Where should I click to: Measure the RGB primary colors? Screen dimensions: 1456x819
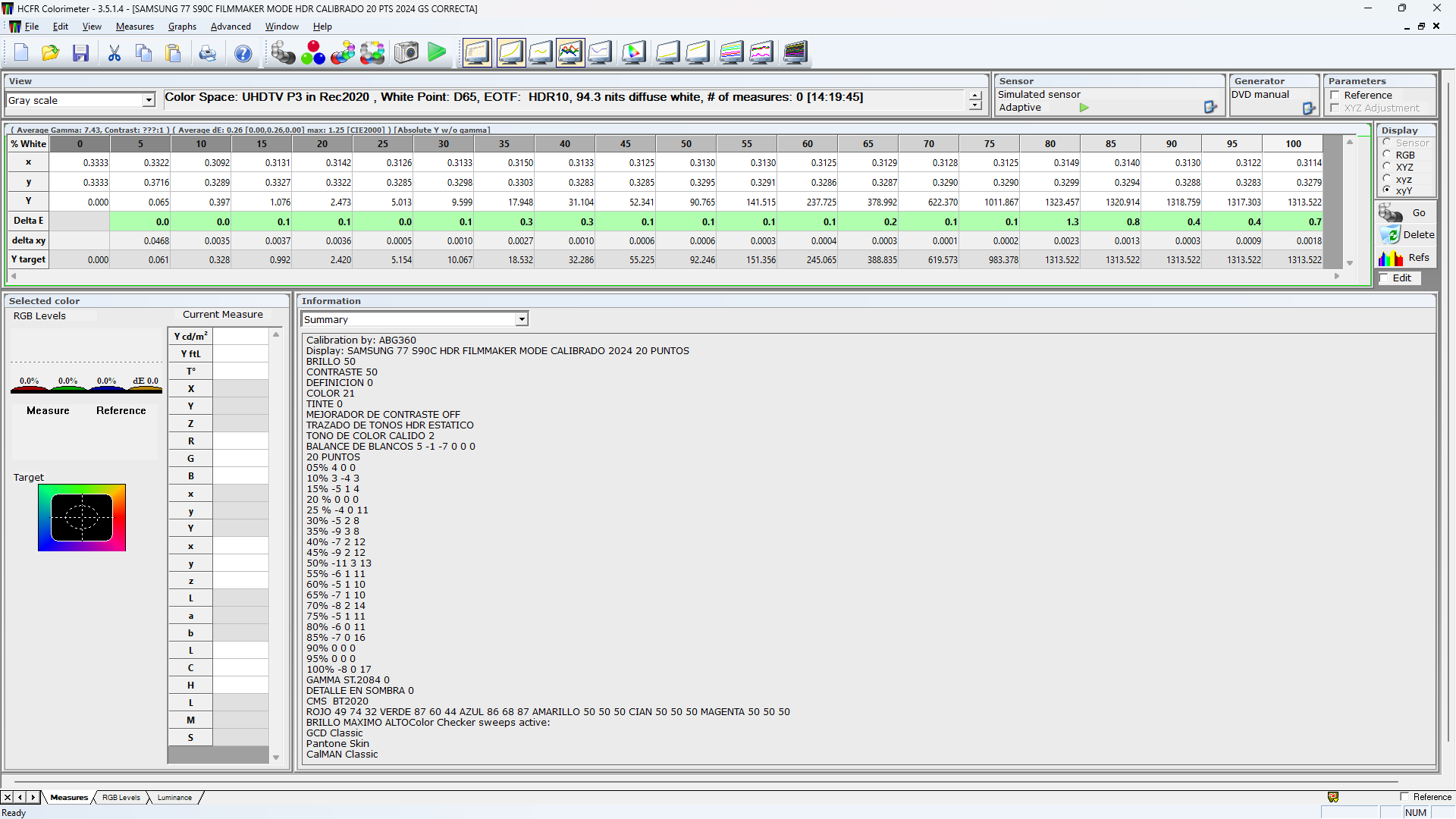[313, 52]
